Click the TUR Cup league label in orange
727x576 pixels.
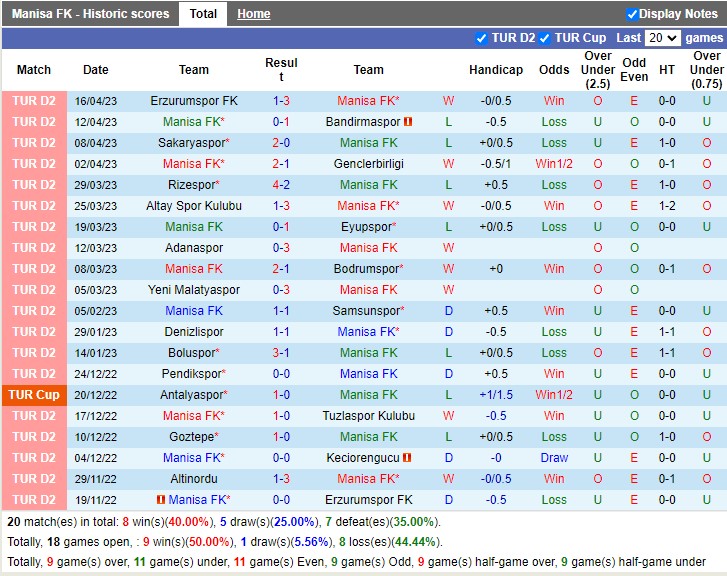34,395
